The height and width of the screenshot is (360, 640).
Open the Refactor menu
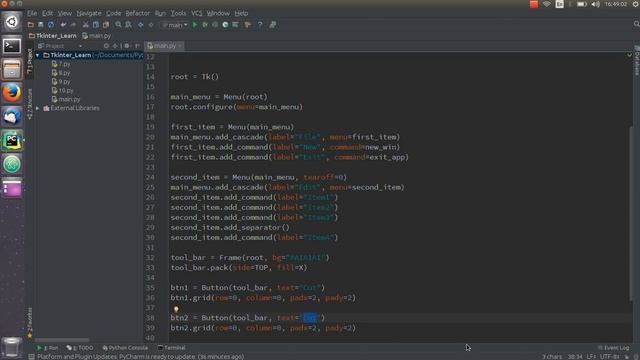point(138,13)
